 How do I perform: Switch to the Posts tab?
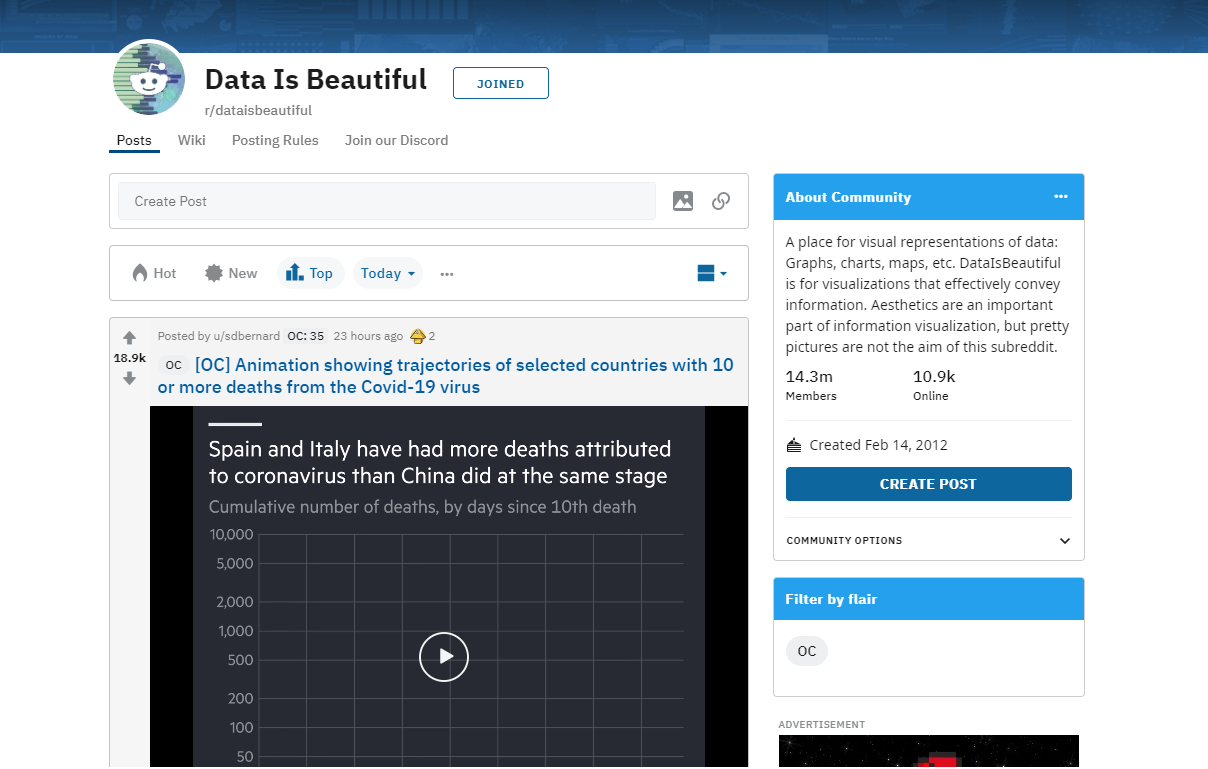(134, 140)
